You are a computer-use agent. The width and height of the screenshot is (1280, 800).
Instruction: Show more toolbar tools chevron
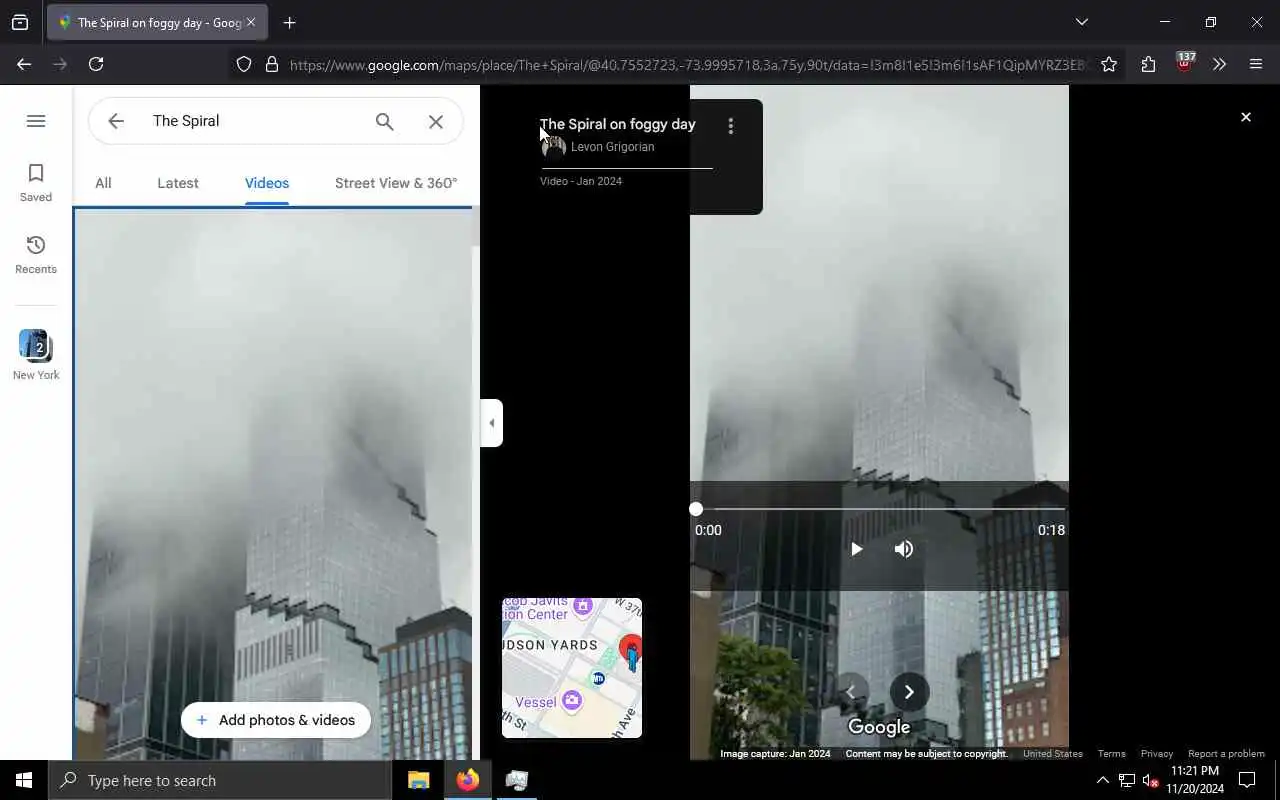pyautogui.click(x=1219, y=64)
